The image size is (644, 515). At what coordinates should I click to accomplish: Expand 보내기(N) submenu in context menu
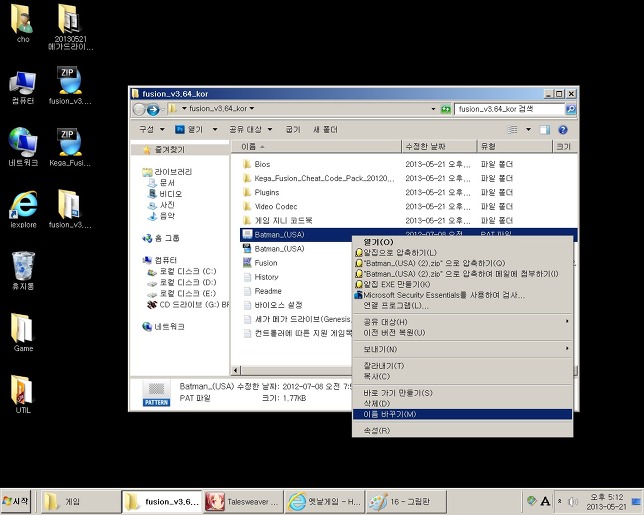click(462, 349)
